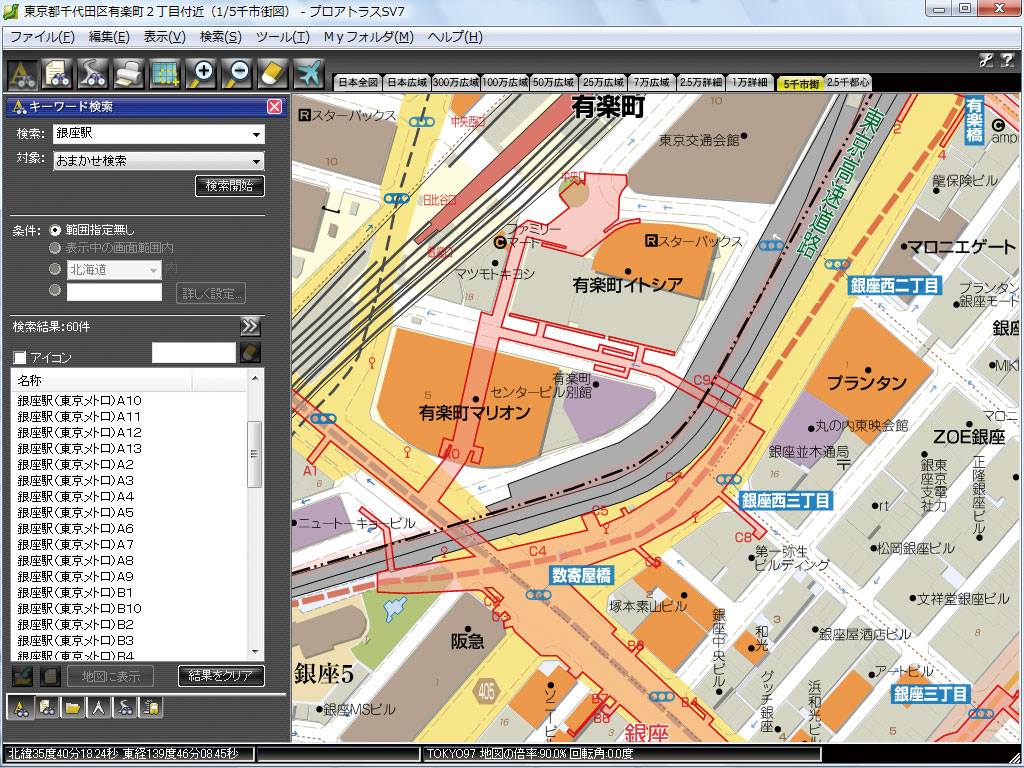Image resolution: width=1024 pixels, height=768 pixels.
Task: Open the ヘルプ(H) menu
Action: click(x=455, y=37)
